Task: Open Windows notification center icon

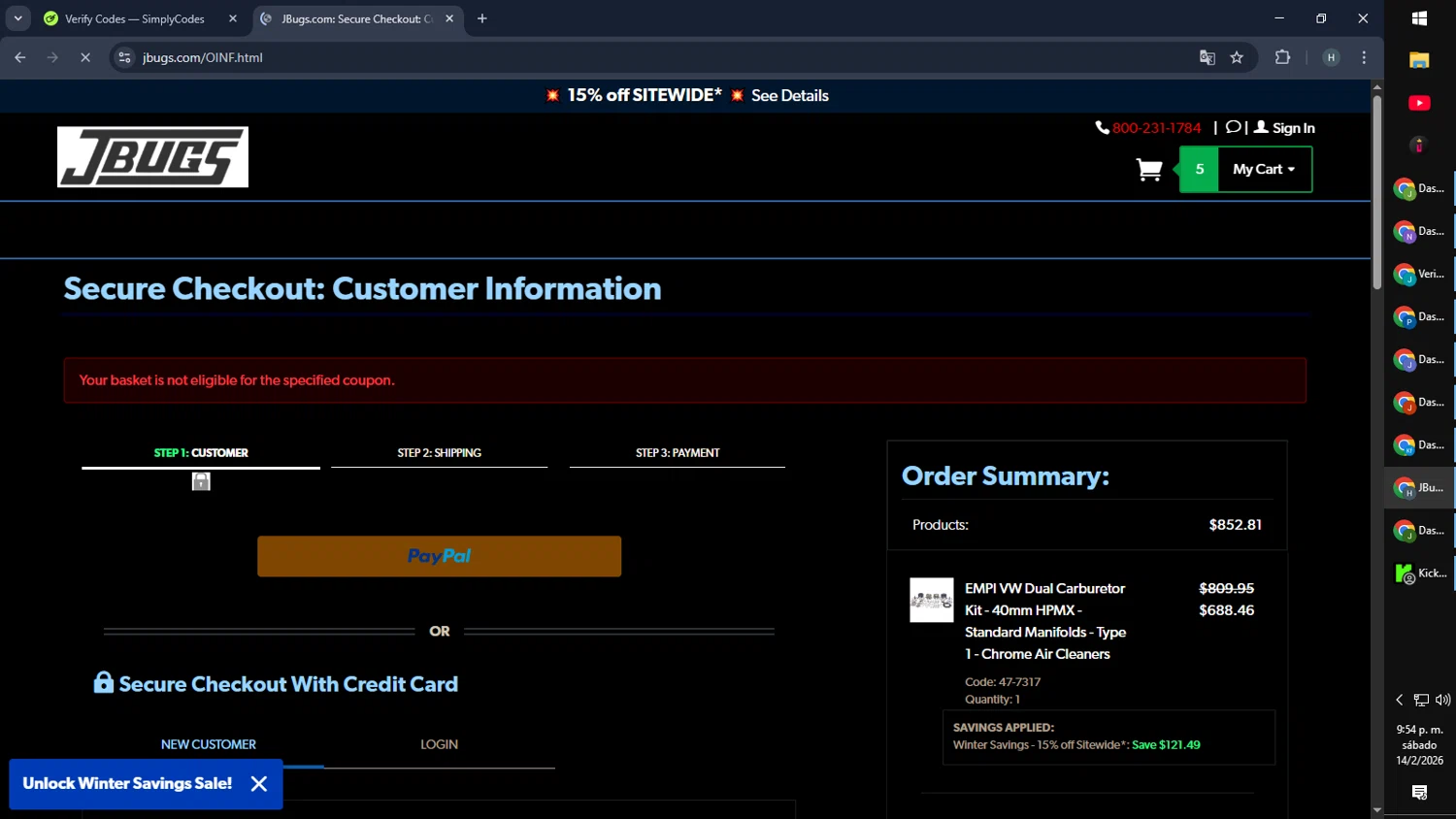Action: click(1419, 793)
